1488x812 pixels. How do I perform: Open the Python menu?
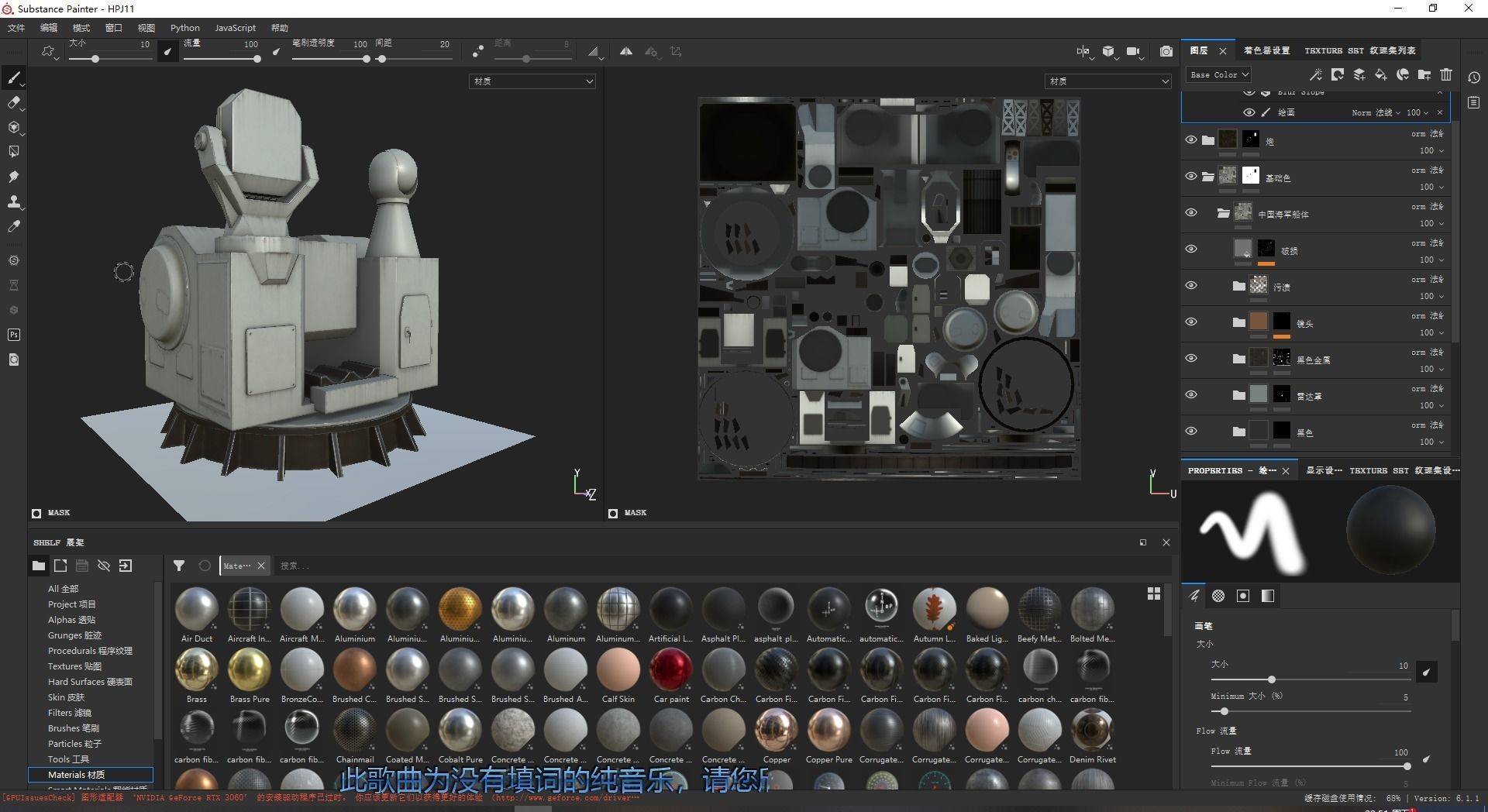pos(184,28)
